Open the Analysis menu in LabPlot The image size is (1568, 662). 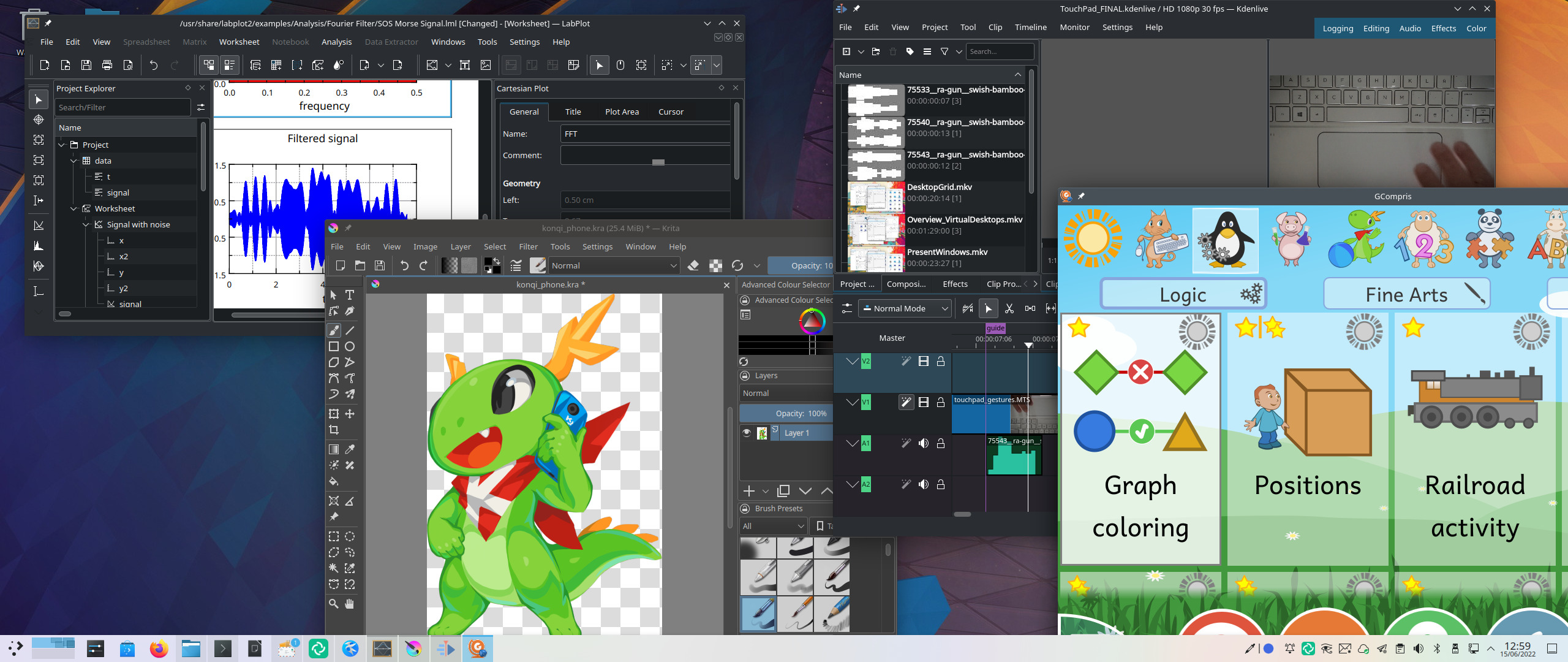[336, 42]
